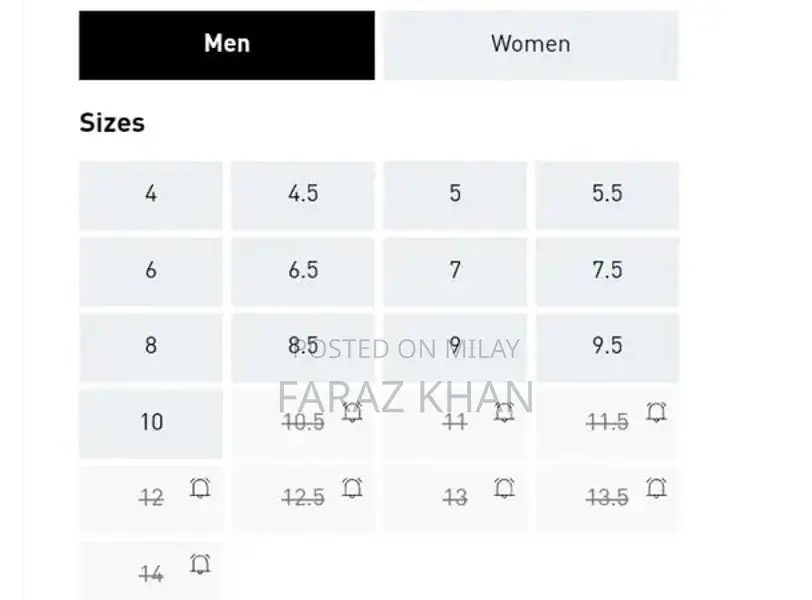Pick size 4.5
This screenshot has height=600, width=812.
303,194
